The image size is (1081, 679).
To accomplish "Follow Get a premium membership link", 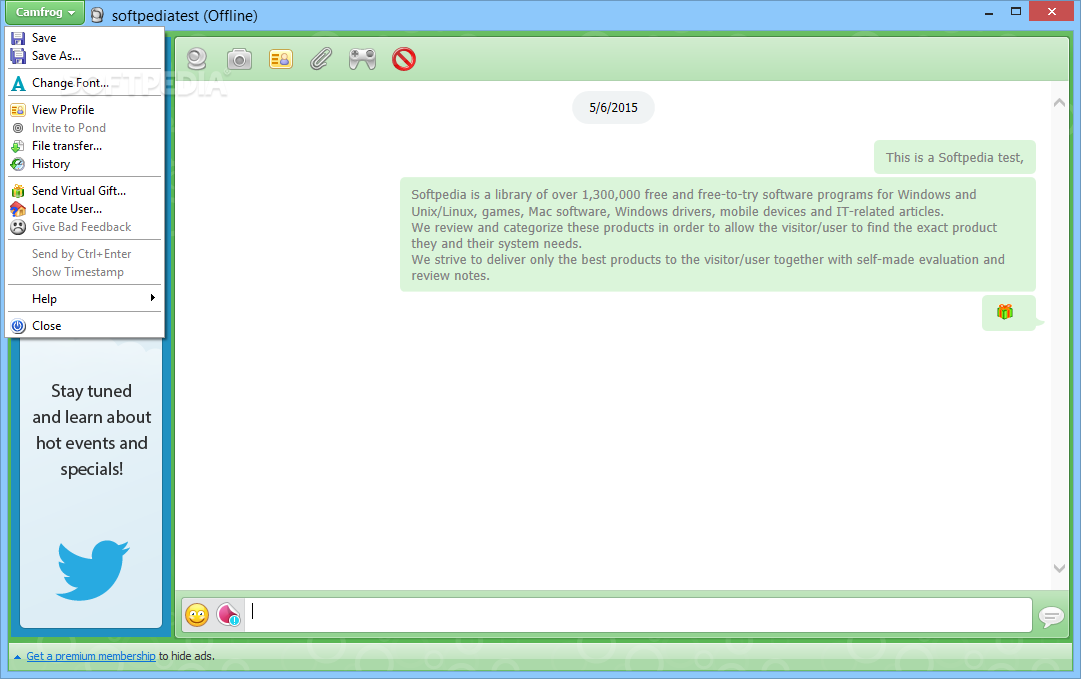I will [x=91, y=656].
